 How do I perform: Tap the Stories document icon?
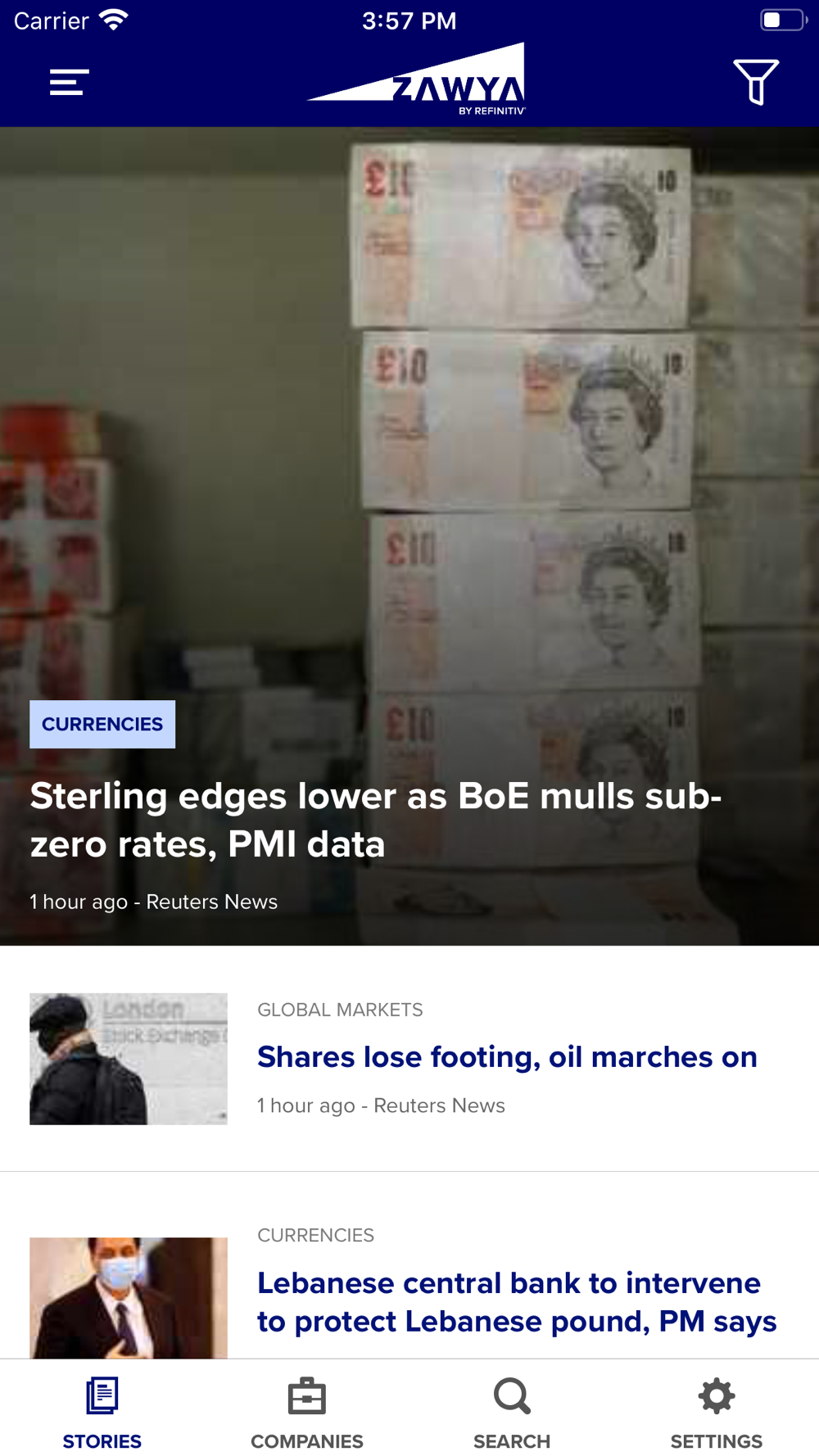[102, 1395]
